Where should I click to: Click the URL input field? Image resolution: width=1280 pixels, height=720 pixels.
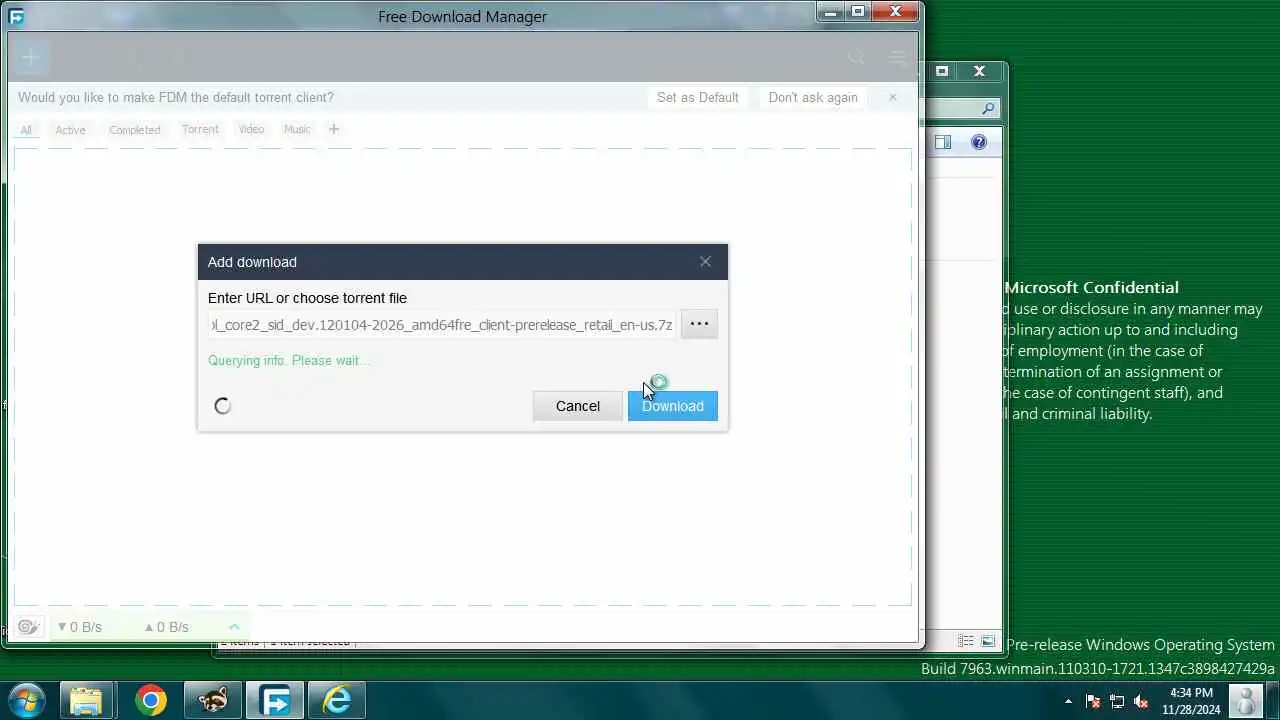pos(442,325)
